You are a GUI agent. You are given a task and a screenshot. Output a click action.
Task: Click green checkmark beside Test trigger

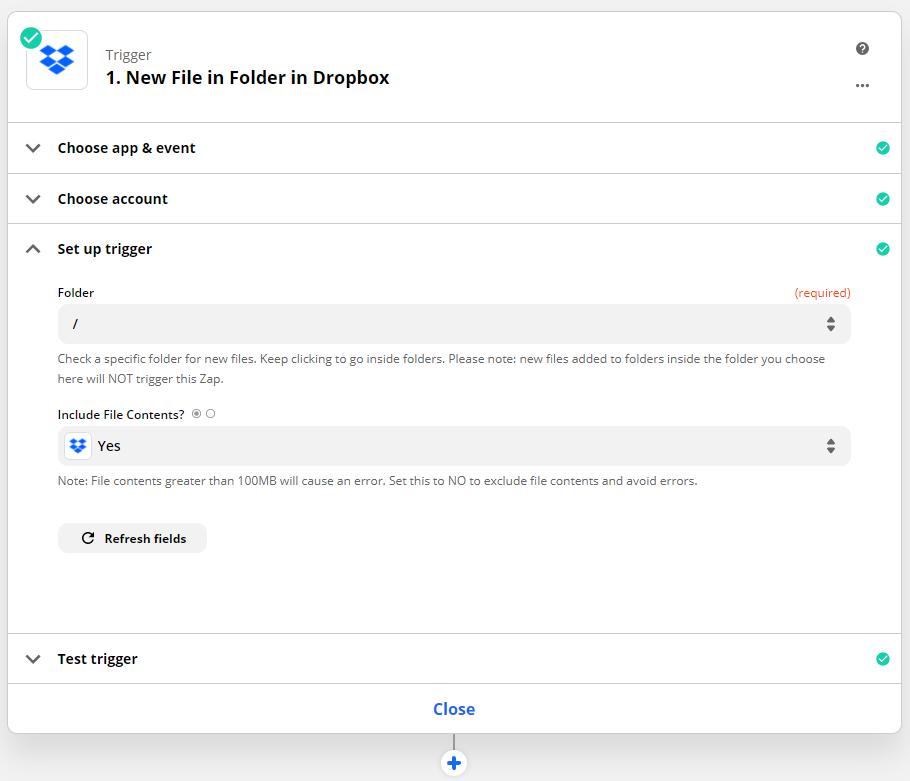click(x=882, y=659)
